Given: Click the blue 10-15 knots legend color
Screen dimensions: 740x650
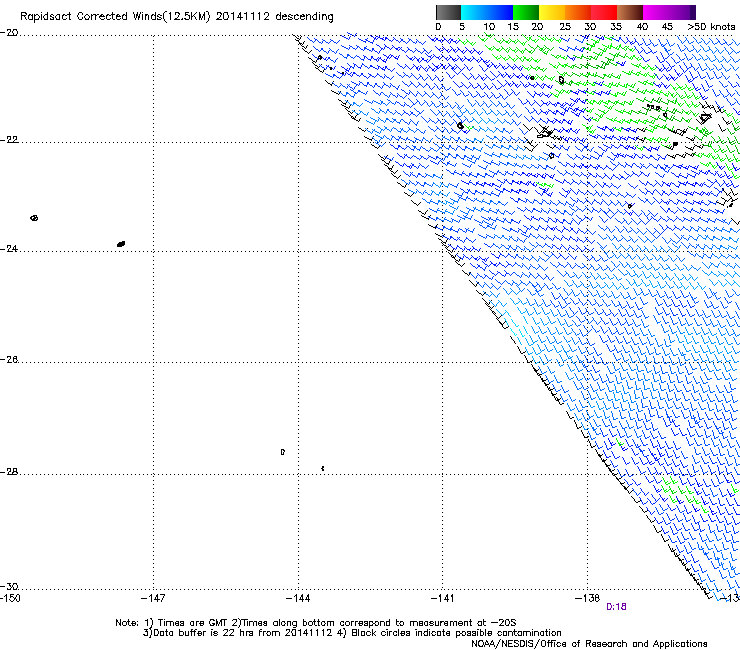Looking at the screenshot, I should pyautogui.click(x=500, y=12).
